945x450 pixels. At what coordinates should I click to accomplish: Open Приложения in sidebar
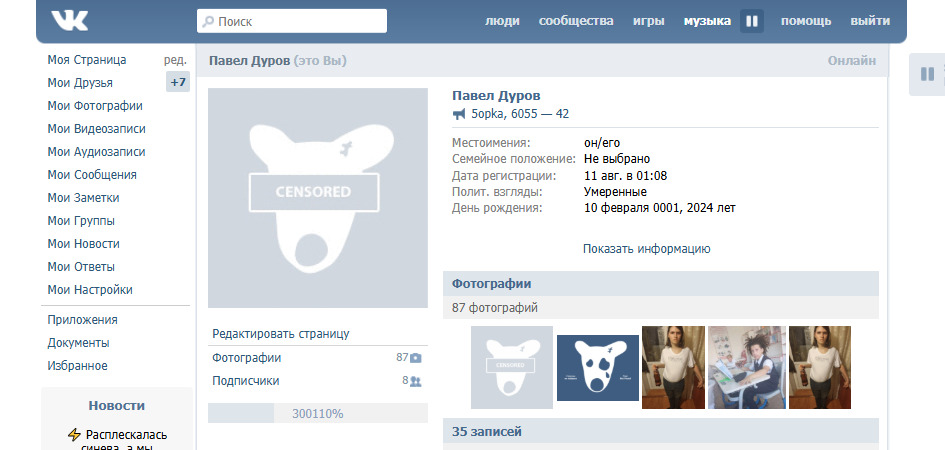83,320
